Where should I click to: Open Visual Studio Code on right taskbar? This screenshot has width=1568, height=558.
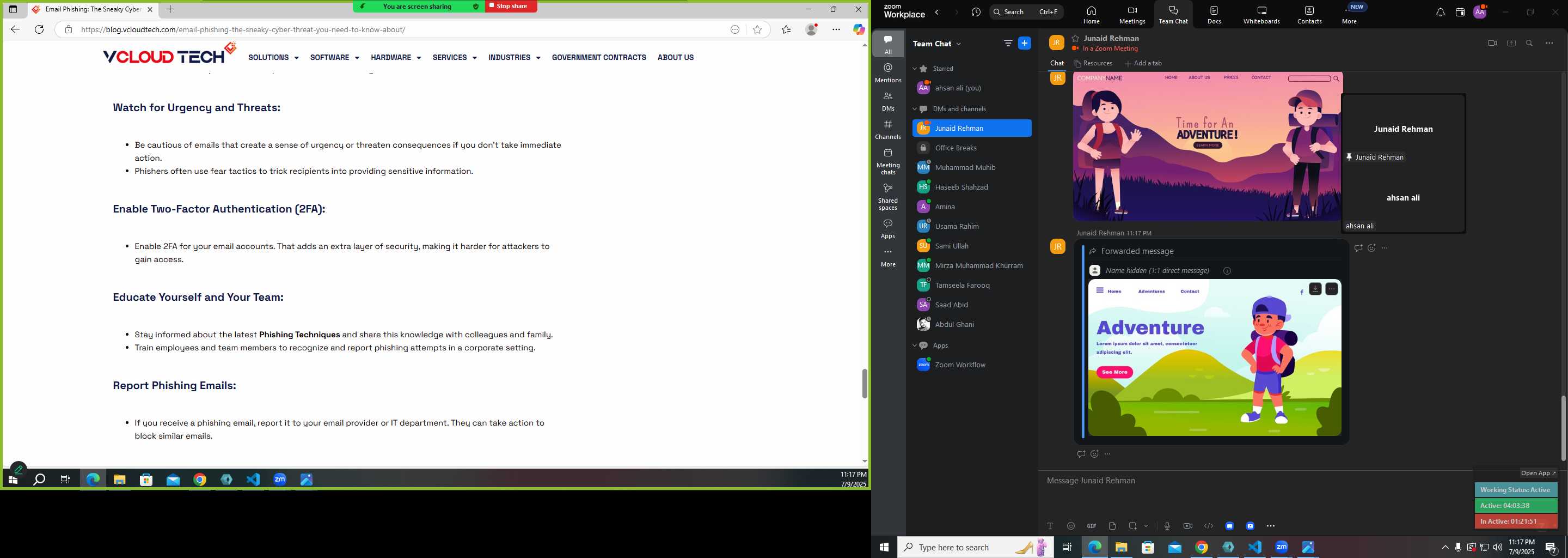point(1254,548)
